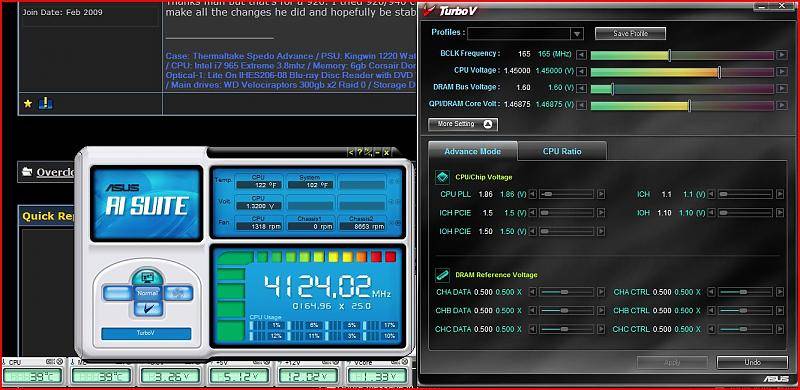Click the monitor icon above Normal in AI Suite
Screen dimensions: 800x390
pos(147,278)
